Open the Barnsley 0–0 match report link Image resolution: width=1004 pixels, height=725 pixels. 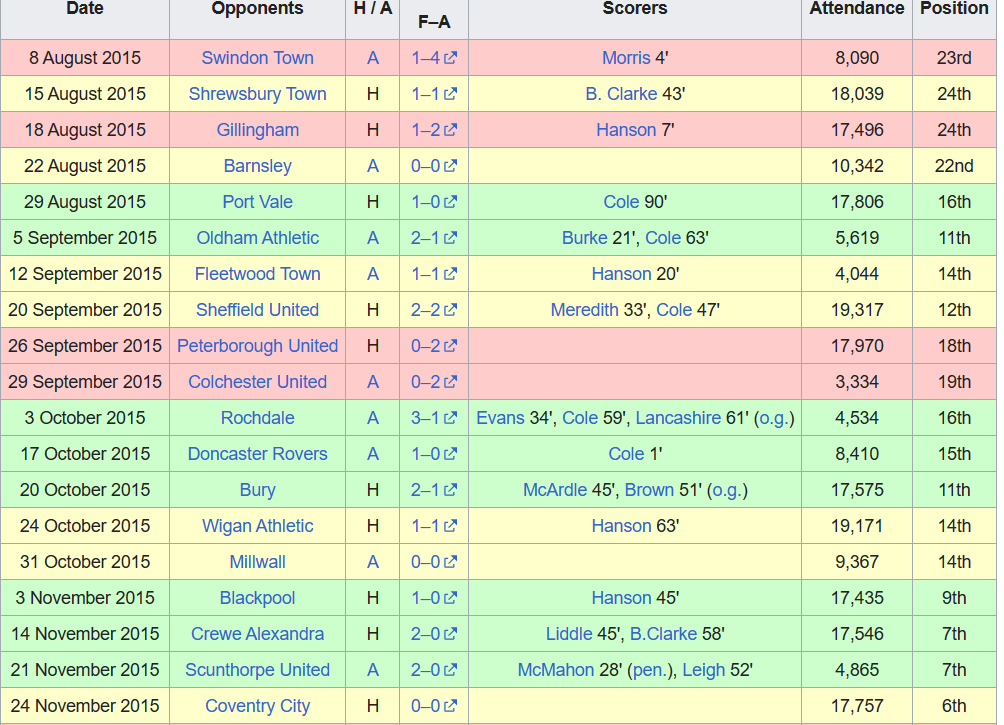click(x=434, y=166)
